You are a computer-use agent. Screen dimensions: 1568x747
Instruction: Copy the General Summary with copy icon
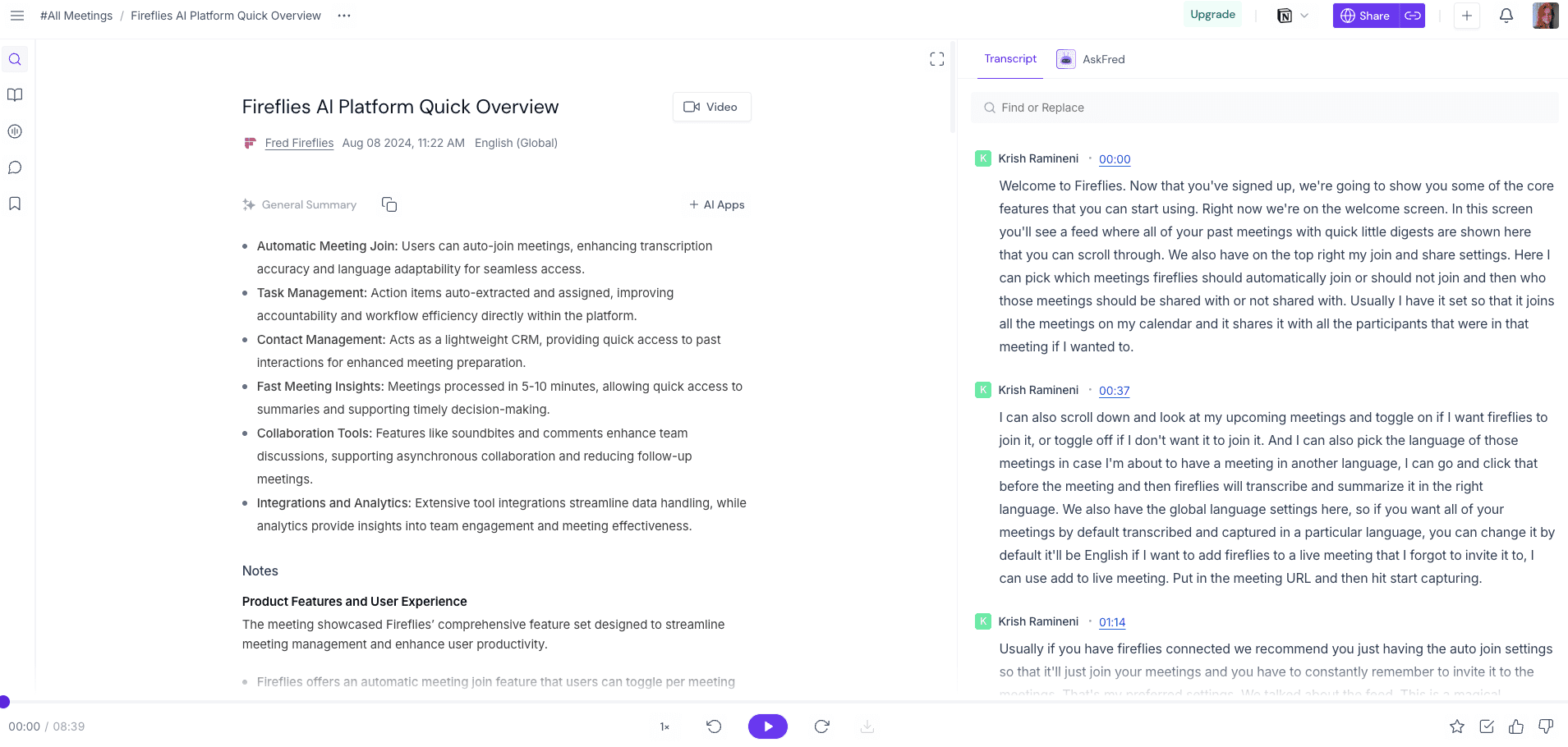(x=389, y=204)
